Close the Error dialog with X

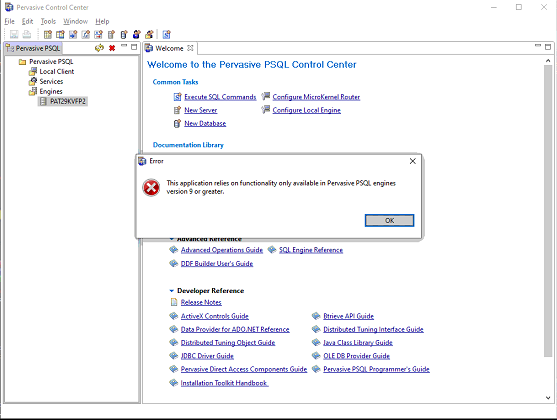click(x=412, y=161)
